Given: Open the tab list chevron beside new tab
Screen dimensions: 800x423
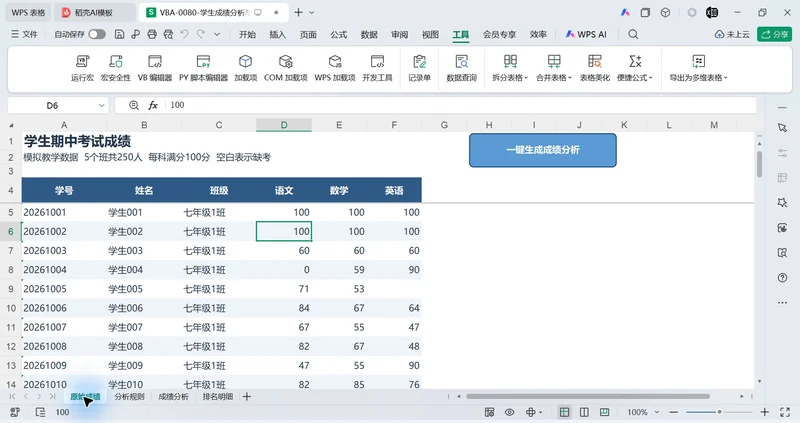Looking at the screenshot, I should pos(312,12).
